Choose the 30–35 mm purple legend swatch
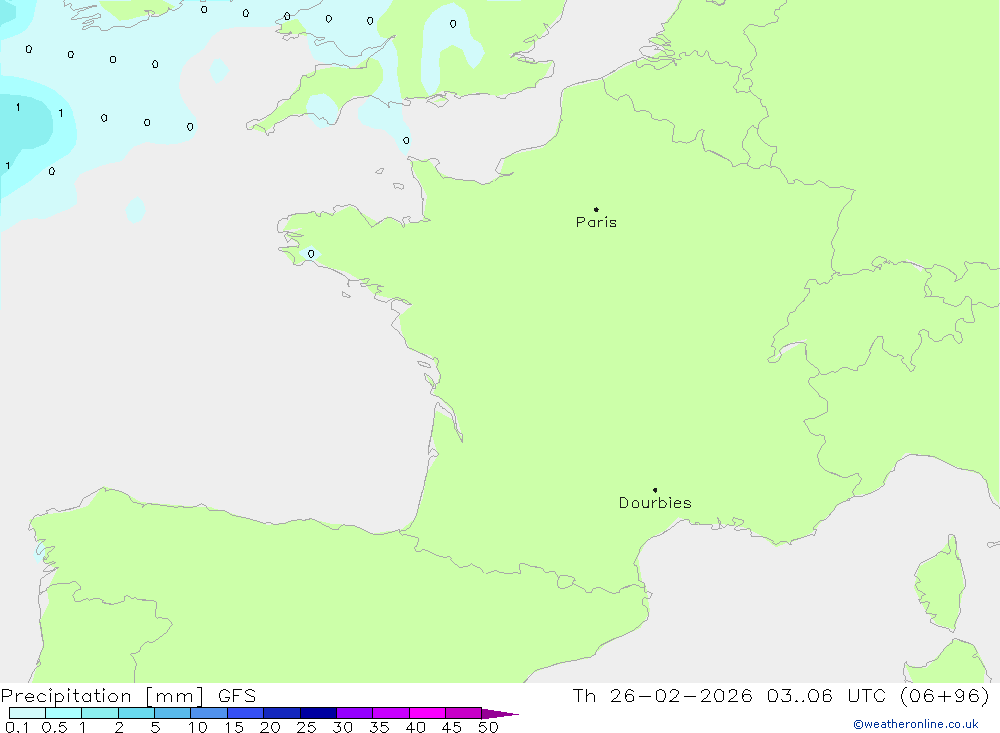The width and height of the screenshot is (1000, 733). (x=355, y=713)
